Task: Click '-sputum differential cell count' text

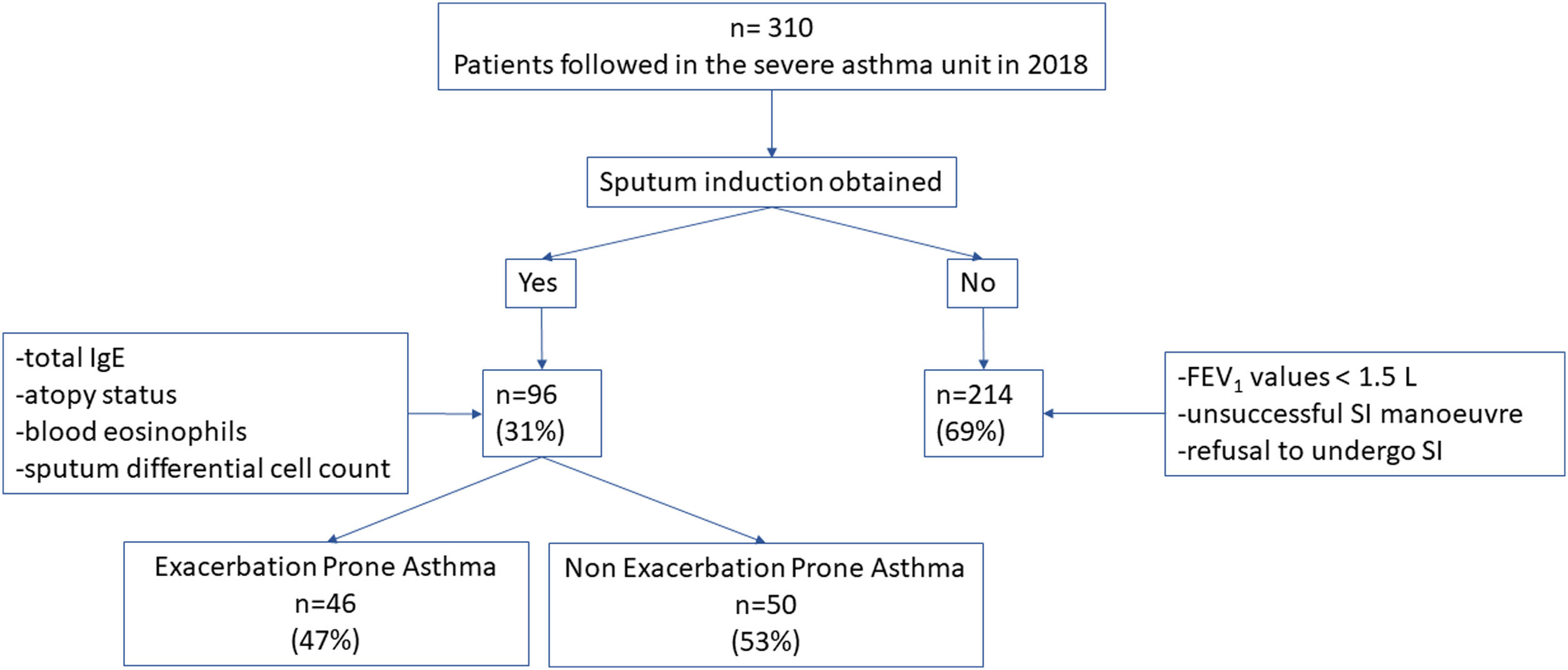Action: pos(203,469)
